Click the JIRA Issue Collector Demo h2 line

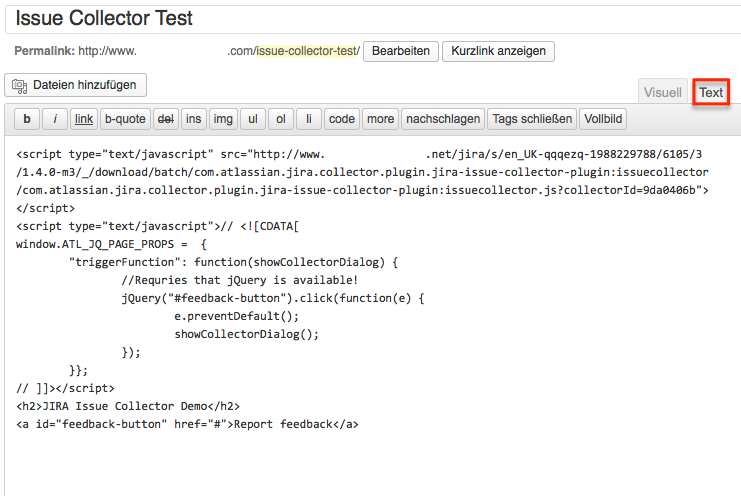point(128,406)
